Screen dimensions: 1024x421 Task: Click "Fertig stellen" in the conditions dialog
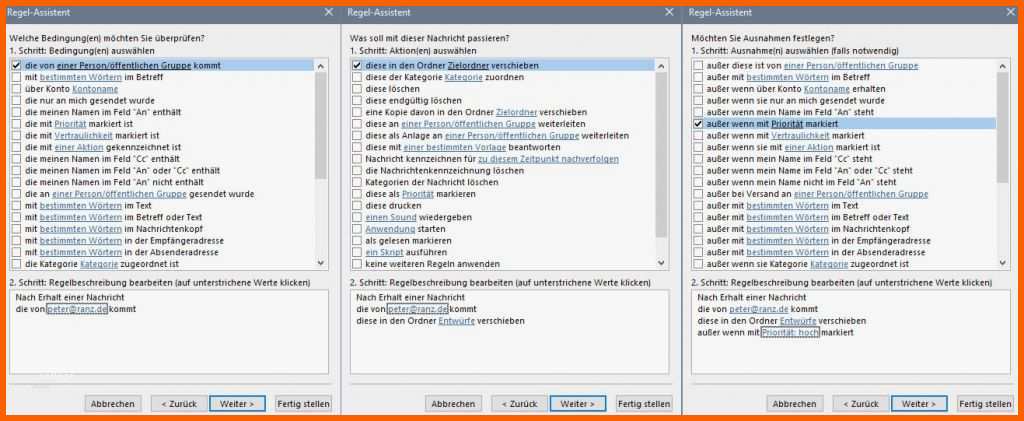(304, 403)
